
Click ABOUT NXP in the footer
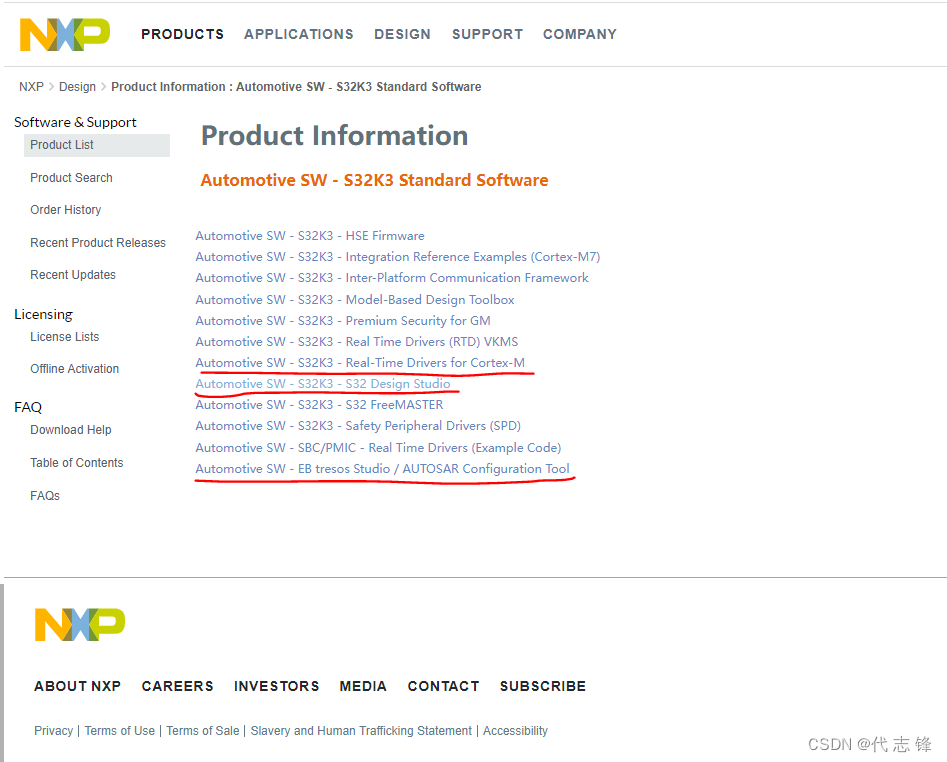[77, 687]
